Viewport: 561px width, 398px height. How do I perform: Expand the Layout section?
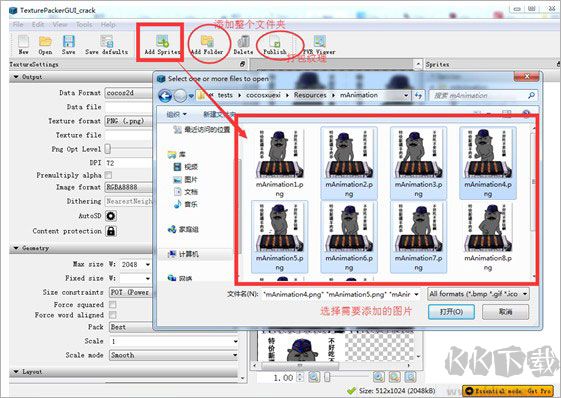point(16,372)
